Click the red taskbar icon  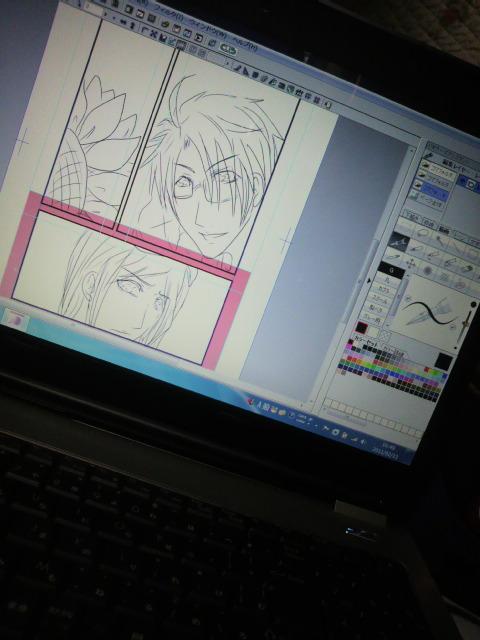(x=250, y=402)
